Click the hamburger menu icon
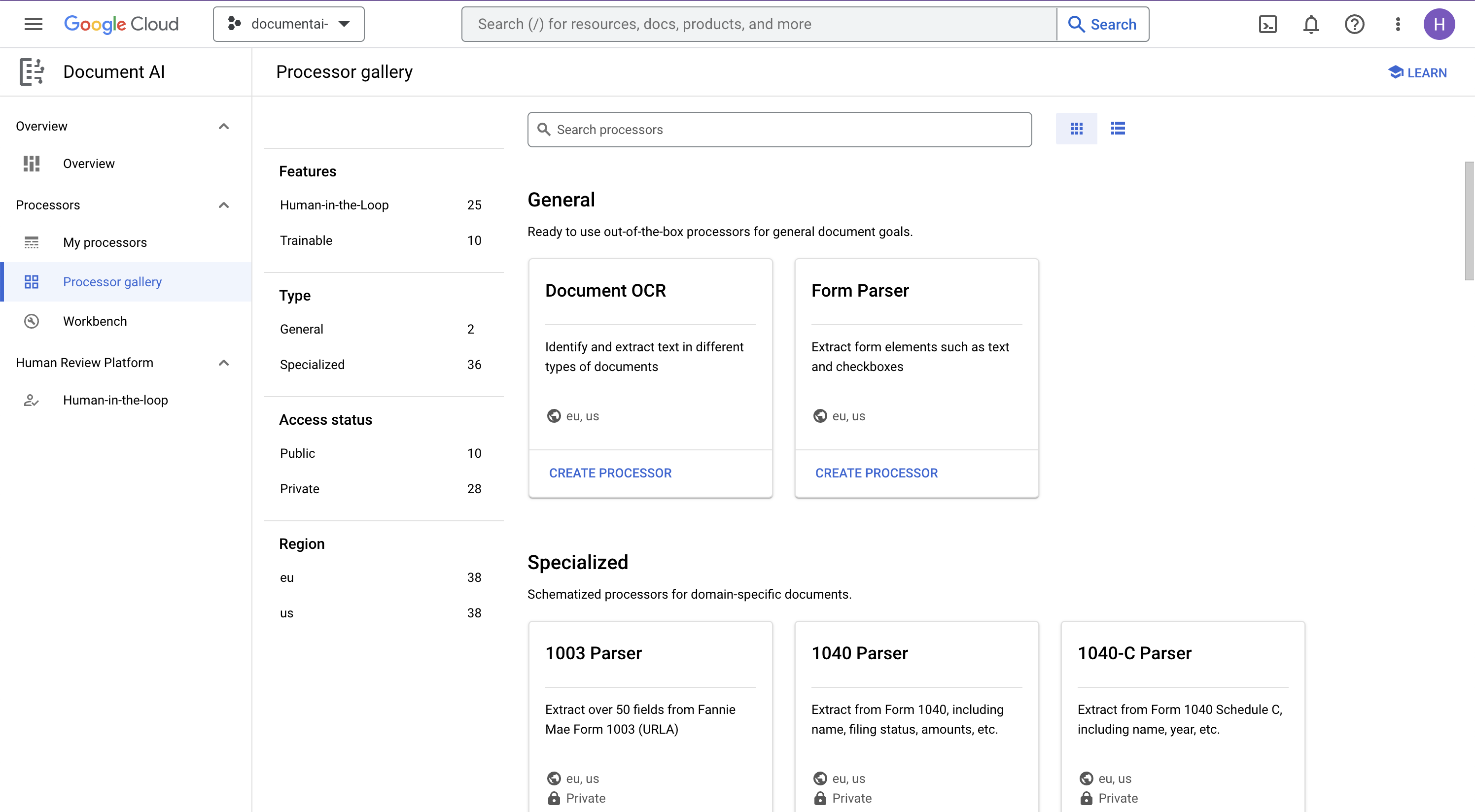 coord(32,24)
